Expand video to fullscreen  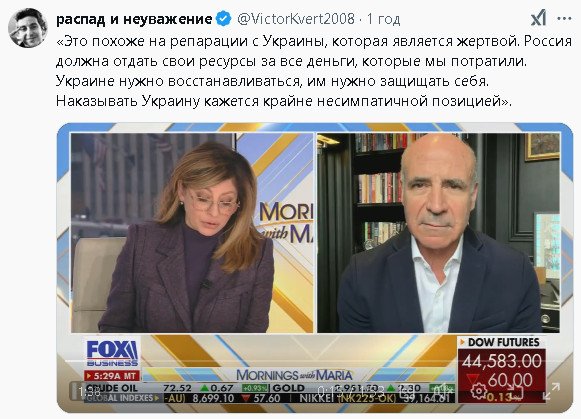[551, 391]
